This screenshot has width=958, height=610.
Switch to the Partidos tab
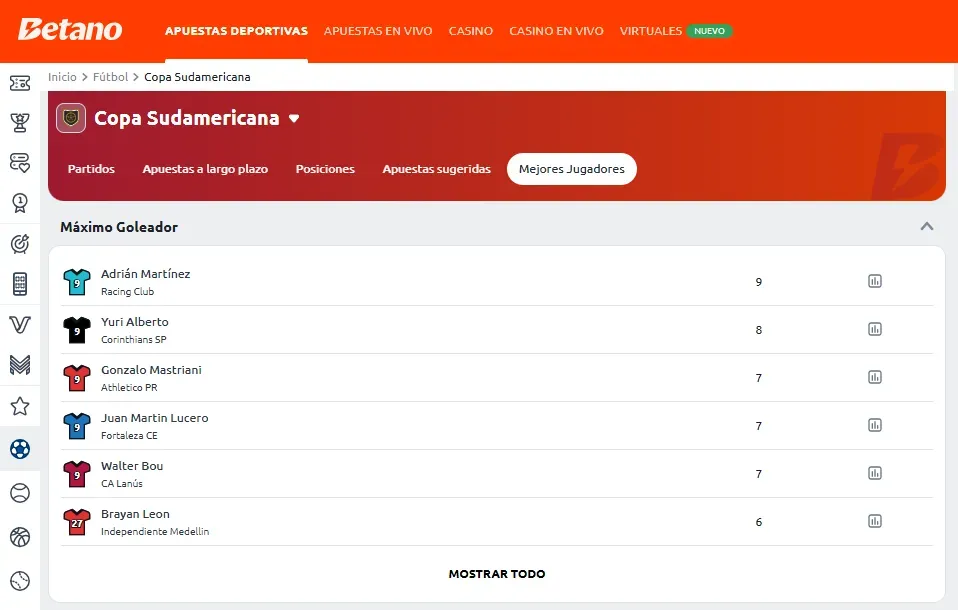point(91,169)
